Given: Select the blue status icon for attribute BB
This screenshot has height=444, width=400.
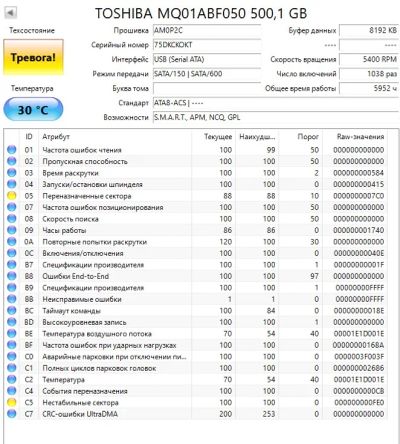Looking at the screenshot, I should pos(12,299).
